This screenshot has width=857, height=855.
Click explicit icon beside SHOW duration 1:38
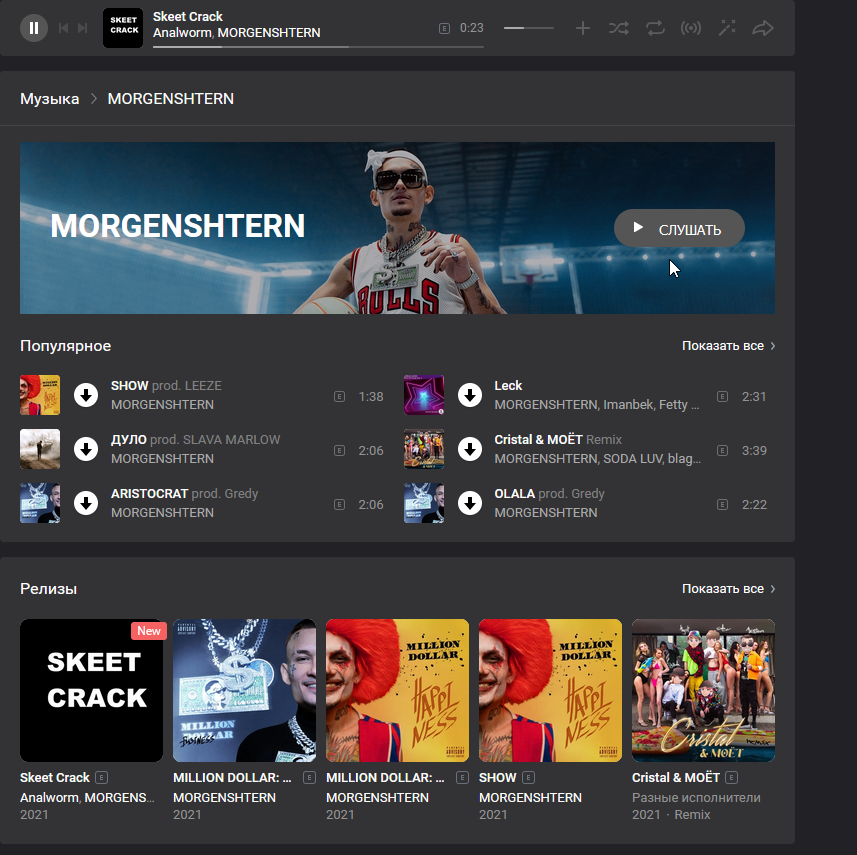(x=339, y=396)
